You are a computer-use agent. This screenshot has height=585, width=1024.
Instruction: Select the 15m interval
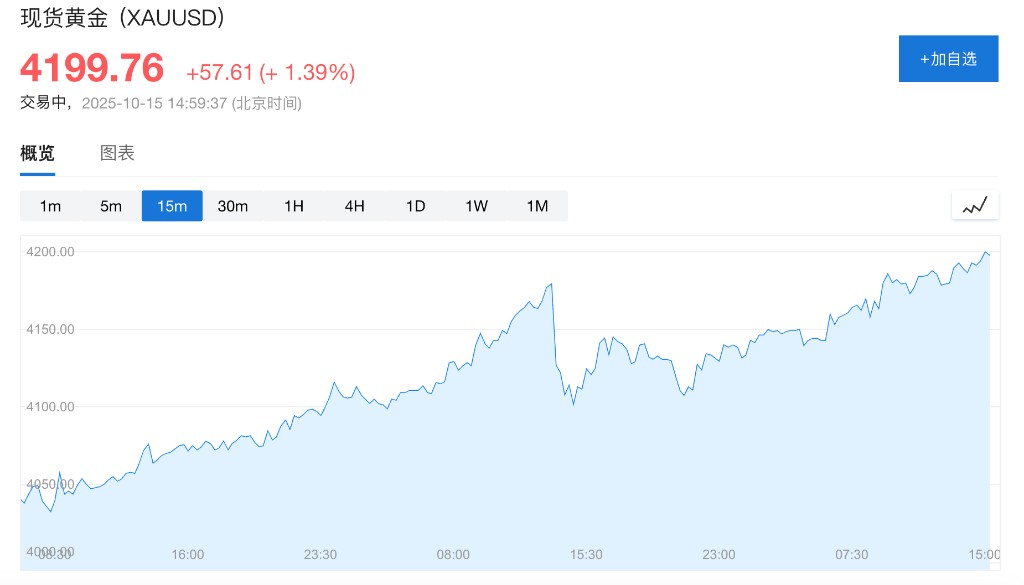pos(172,206)
